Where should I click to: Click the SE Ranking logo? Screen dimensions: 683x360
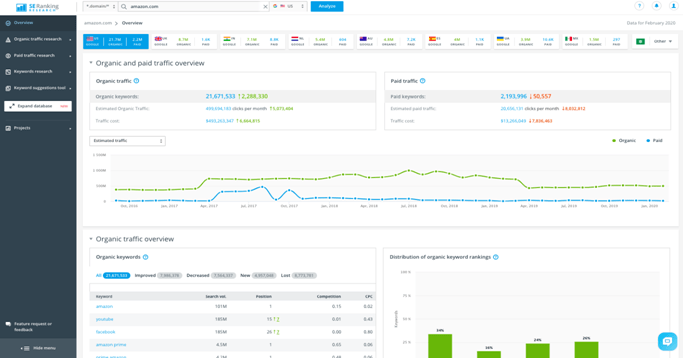(37, 7)
